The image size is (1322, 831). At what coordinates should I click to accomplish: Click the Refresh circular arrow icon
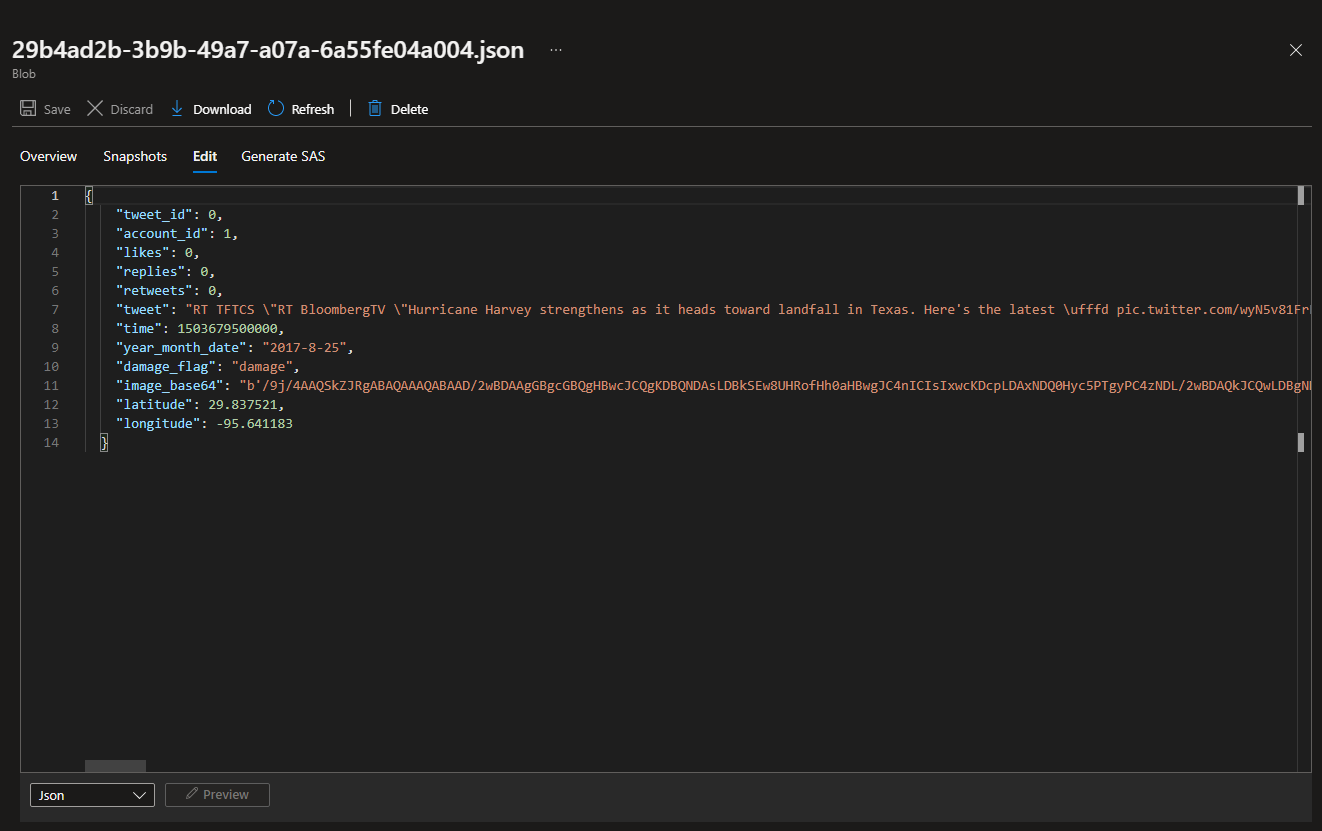tap(276, 109)
